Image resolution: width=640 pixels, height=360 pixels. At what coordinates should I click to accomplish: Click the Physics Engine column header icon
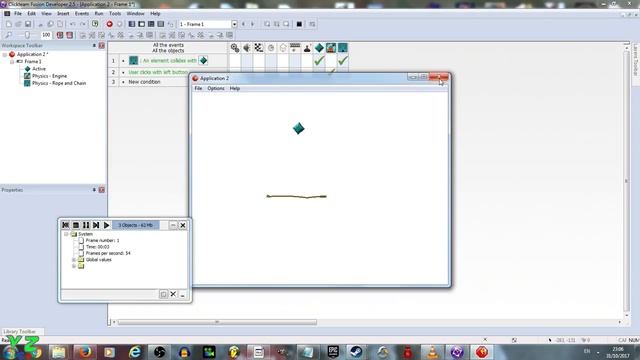click(331, 48)
